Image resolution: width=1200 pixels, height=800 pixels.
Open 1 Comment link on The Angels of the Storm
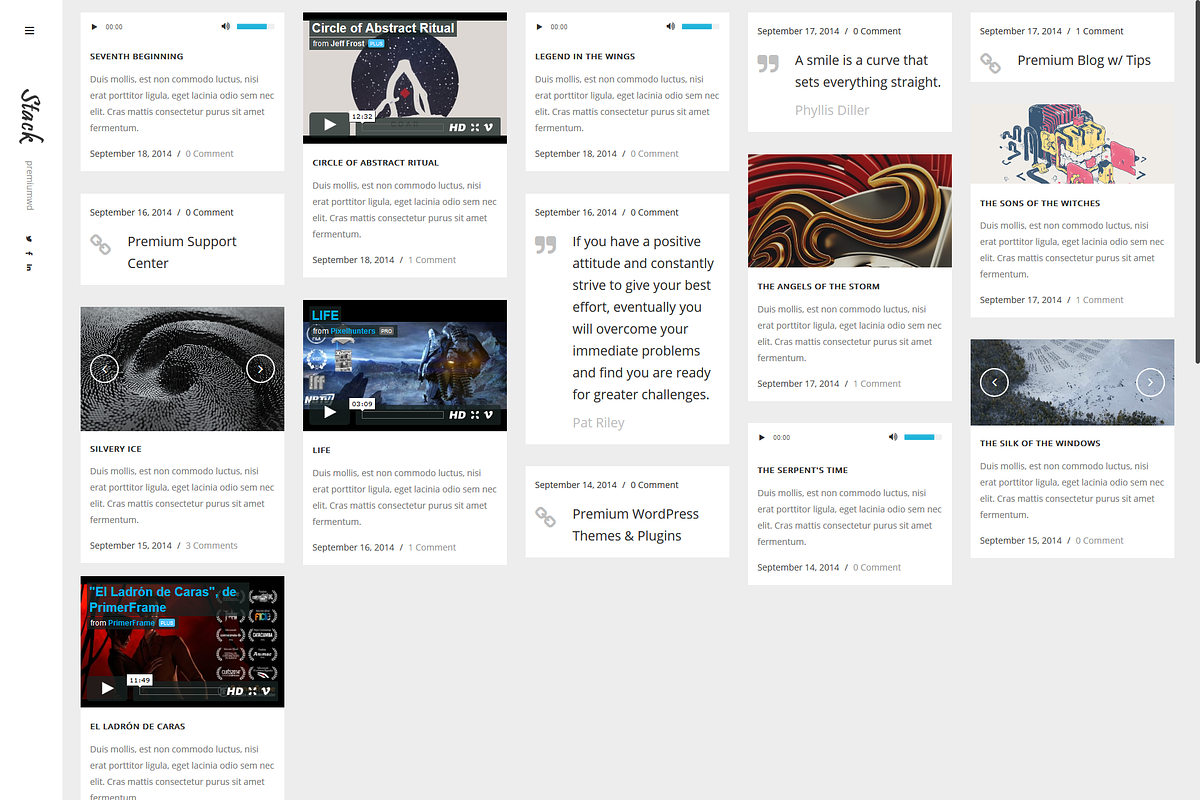coord(877,384)
